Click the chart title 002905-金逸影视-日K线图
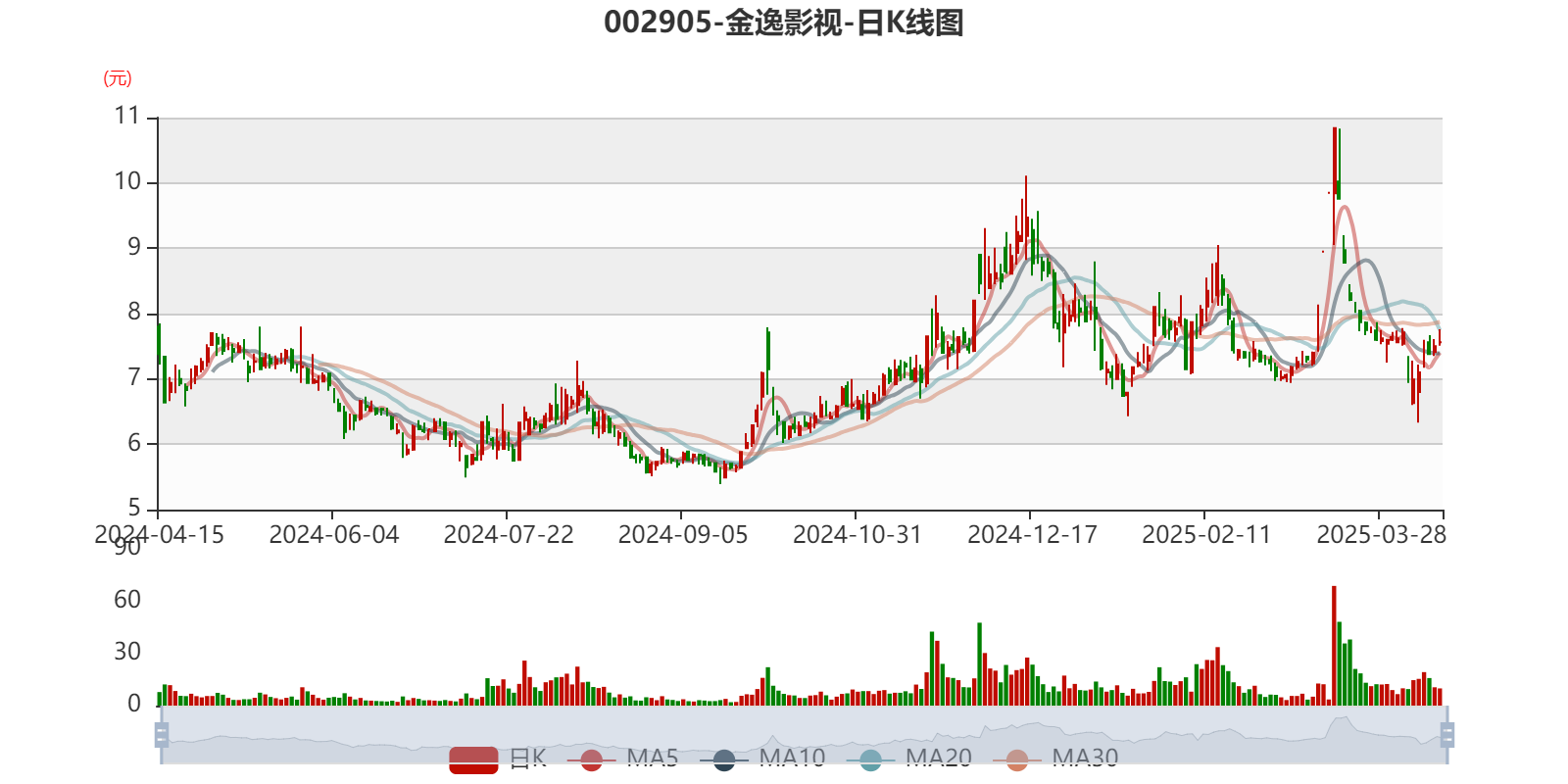 tap(784, 23)
